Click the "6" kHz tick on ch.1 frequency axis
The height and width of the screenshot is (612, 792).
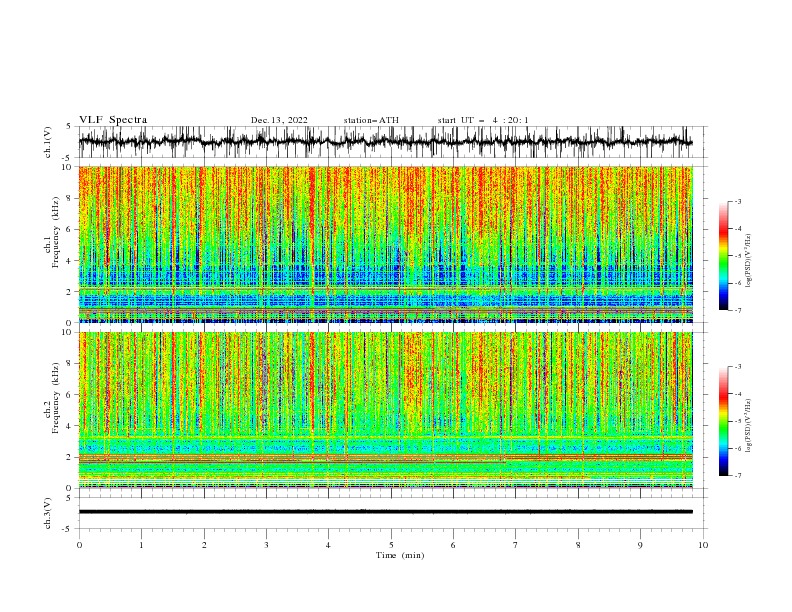pyautogui.click(x=71, y=229)
